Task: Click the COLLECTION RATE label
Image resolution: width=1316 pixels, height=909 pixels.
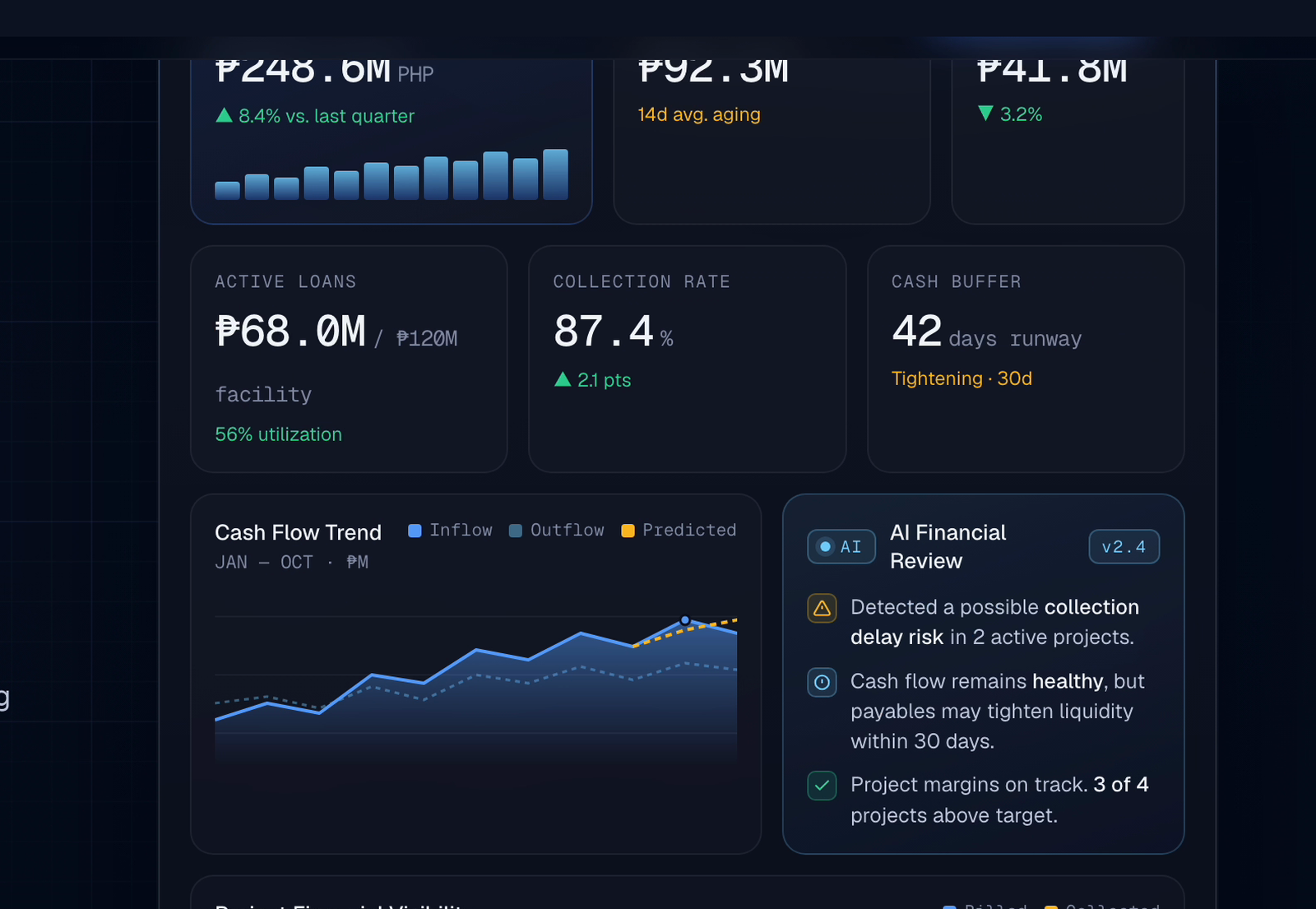Action: 642,282
